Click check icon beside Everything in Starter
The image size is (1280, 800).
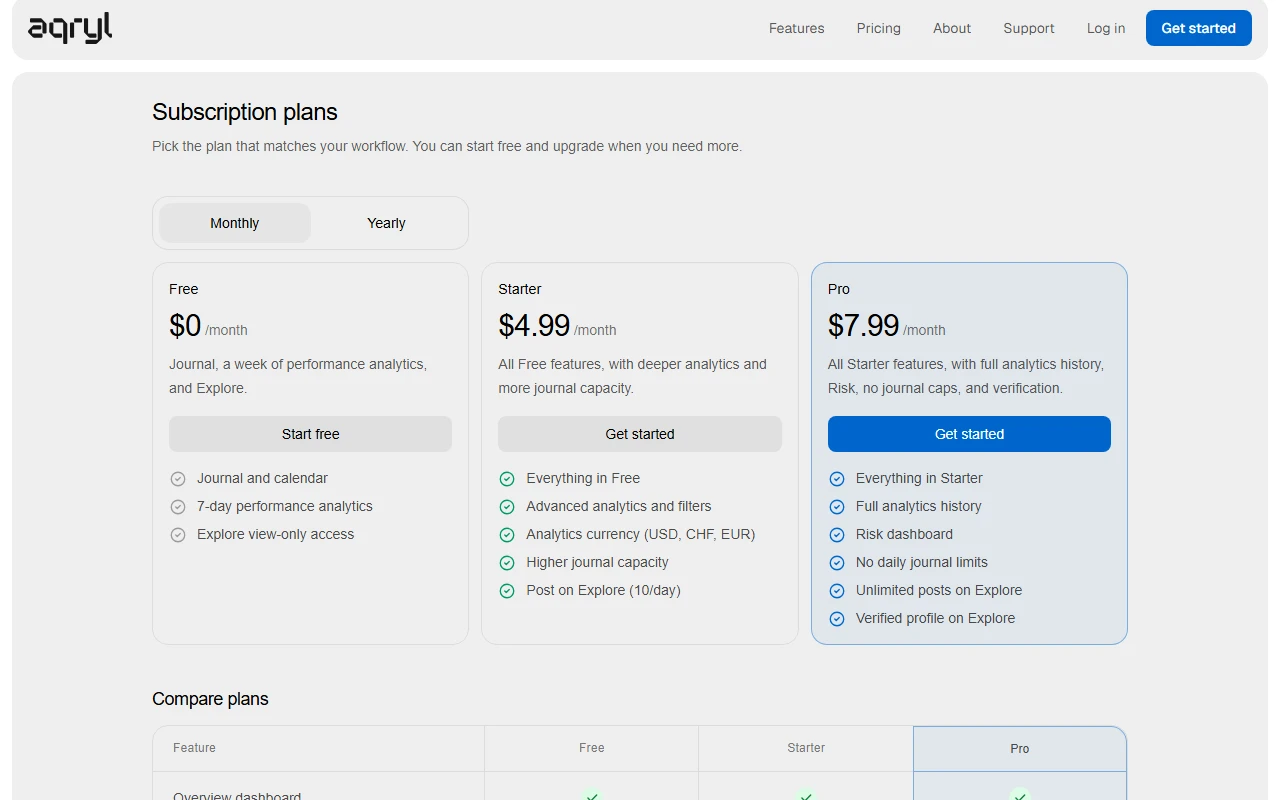[x=837, y=479]
